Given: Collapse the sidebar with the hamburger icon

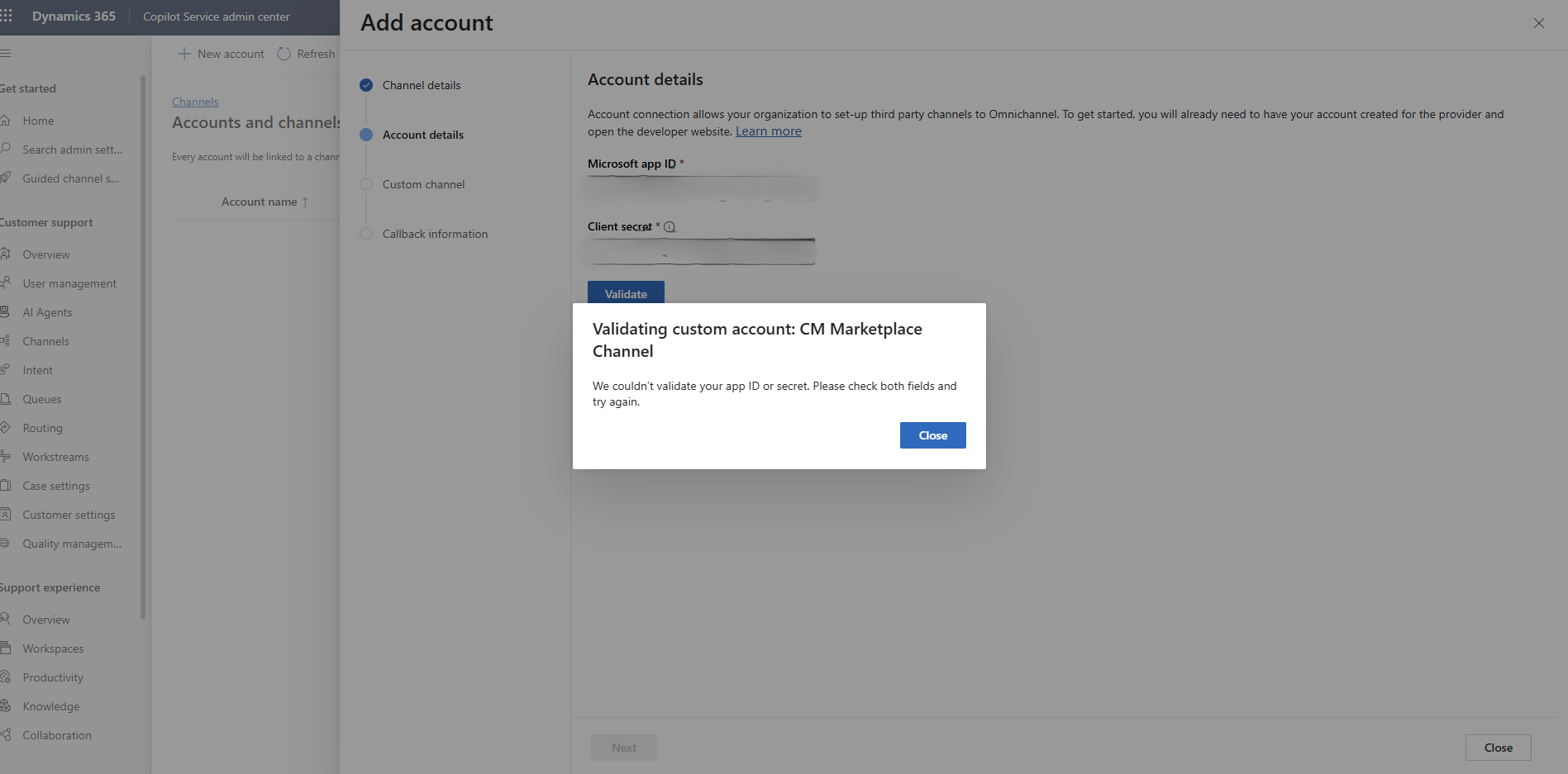Looking at the screenshot, I should (x=5, y=54).
